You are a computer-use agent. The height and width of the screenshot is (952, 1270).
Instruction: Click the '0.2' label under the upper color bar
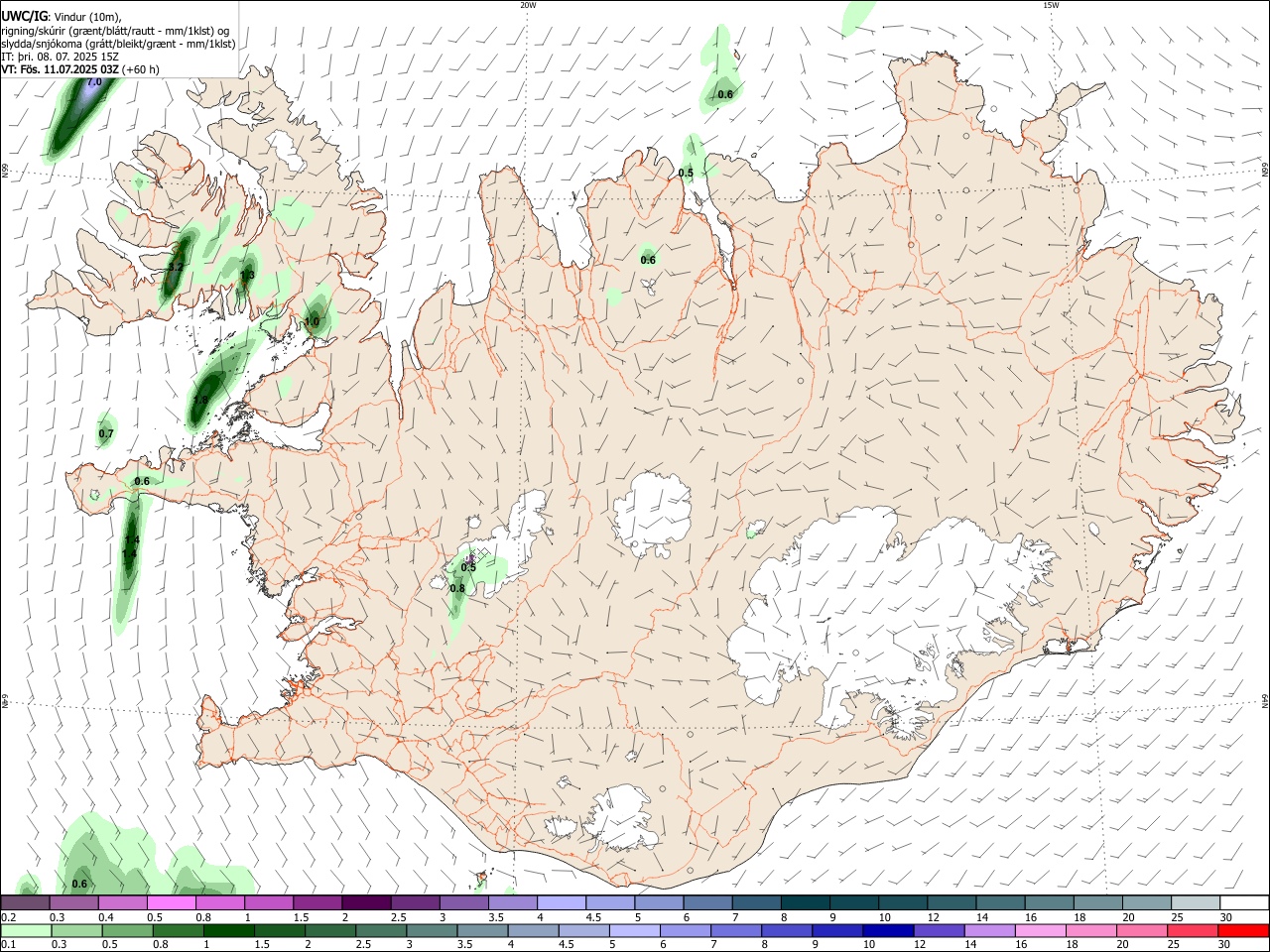click(7, 917)
